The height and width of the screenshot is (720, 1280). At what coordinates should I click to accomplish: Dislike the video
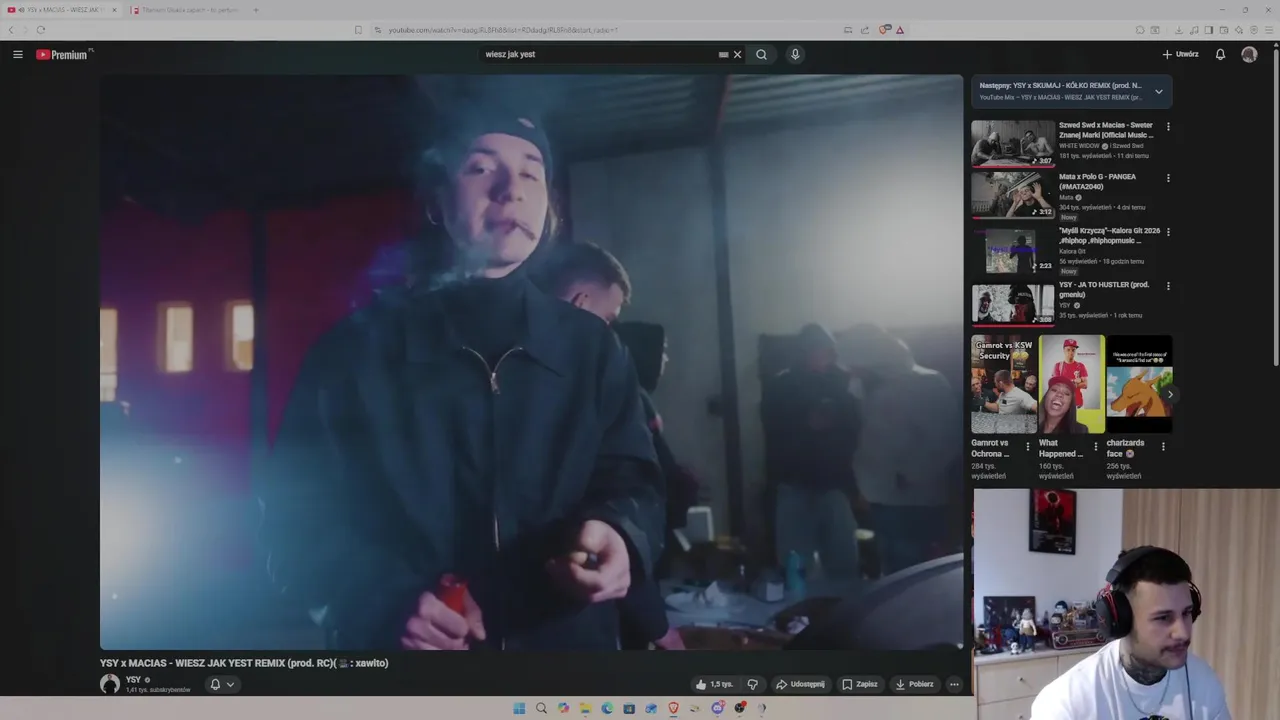click(x=753, y=684)
